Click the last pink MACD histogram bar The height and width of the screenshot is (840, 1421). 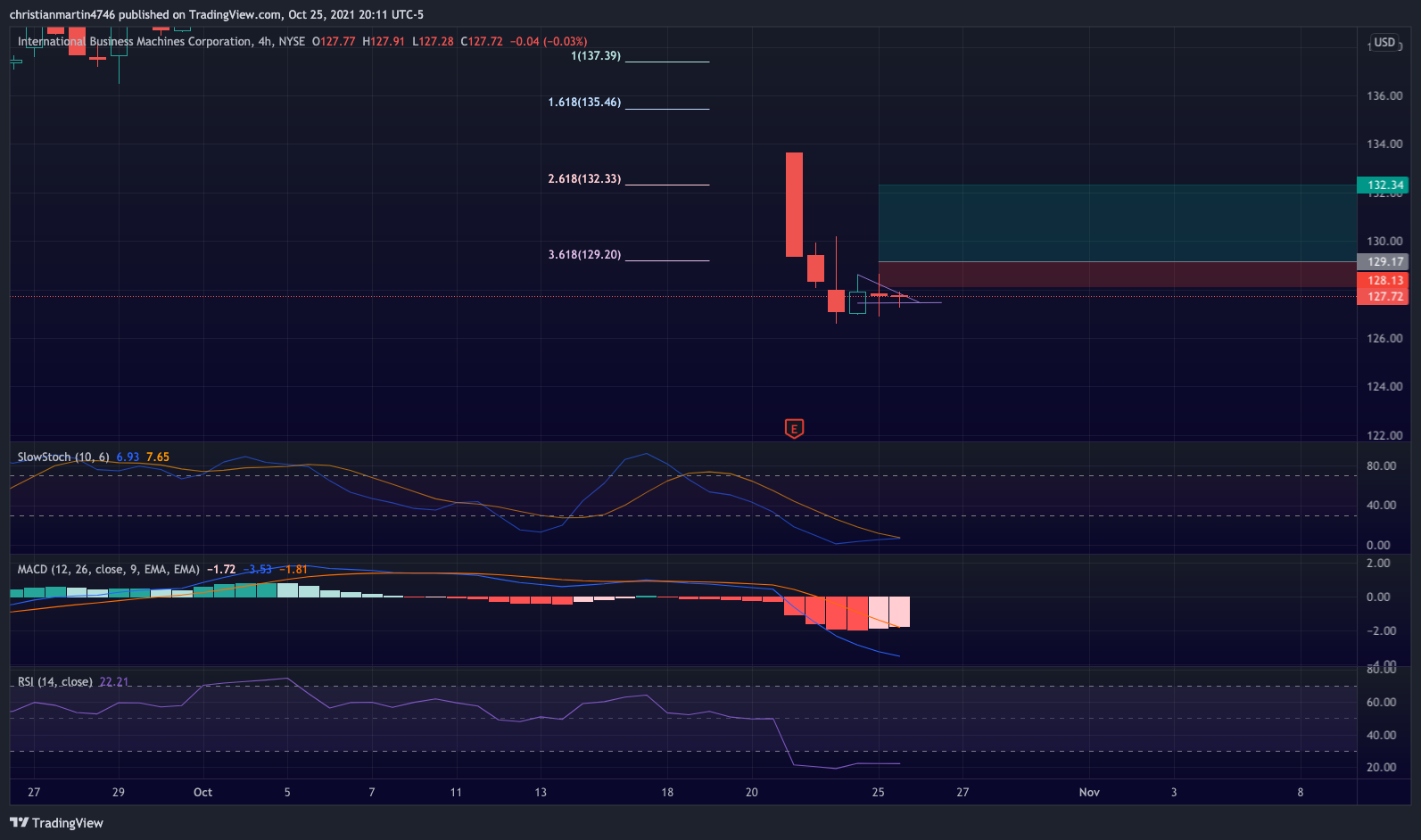coord(899,612)
